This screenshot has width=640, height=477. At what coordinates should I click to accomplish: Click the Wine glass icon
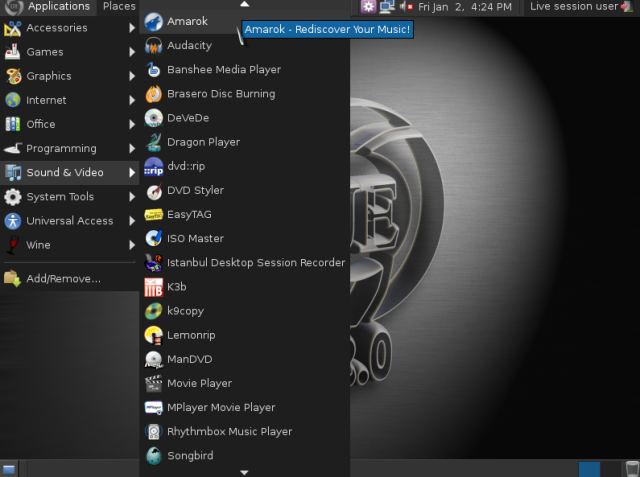[x=13, y=245]
